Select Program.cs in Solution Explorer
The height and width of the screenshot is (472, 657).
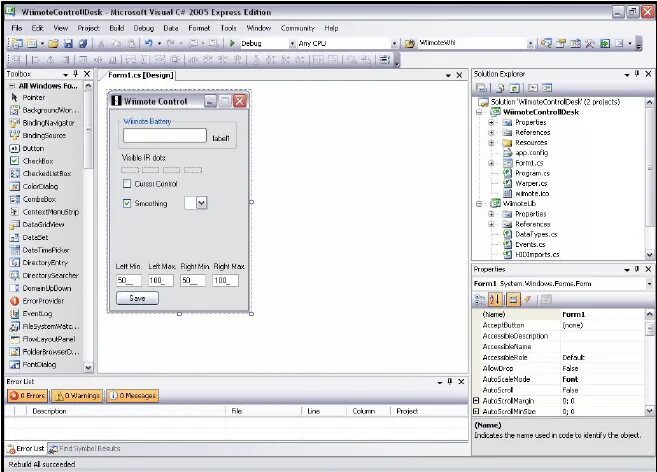coord(532,173)
